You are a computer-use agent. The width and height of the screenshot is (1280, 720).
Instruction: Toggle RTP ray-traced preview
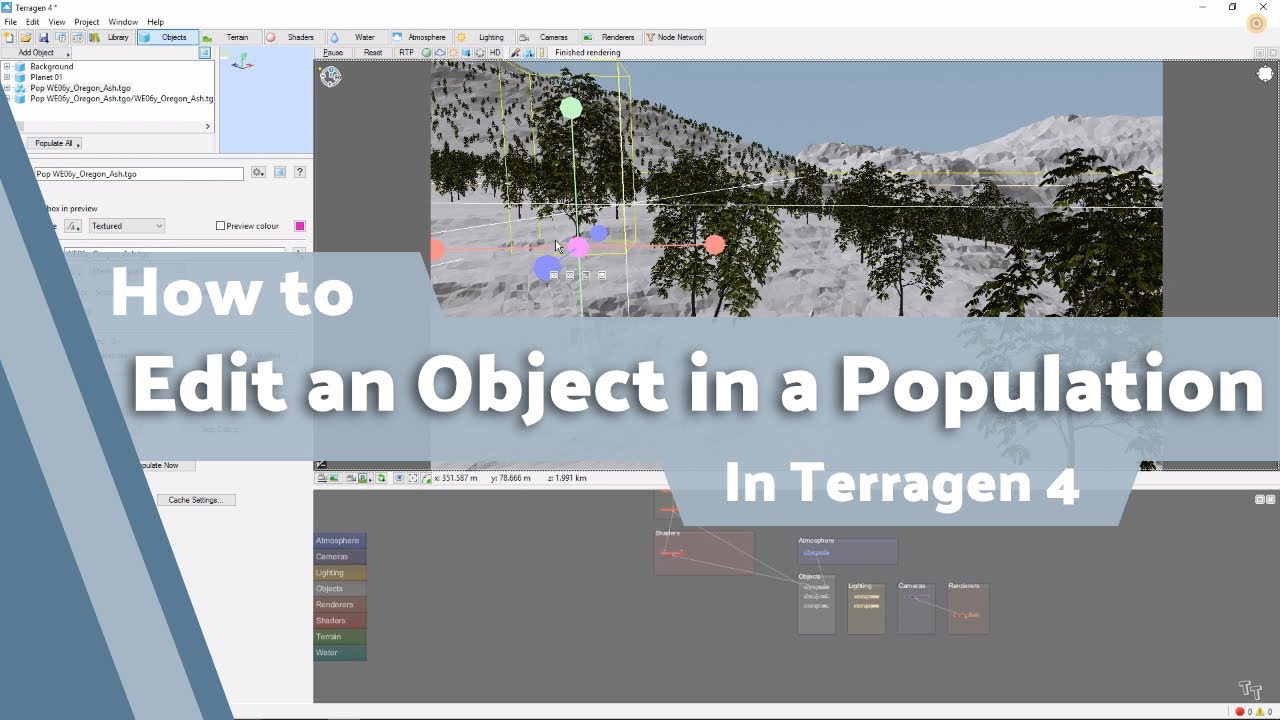[406, 52]
